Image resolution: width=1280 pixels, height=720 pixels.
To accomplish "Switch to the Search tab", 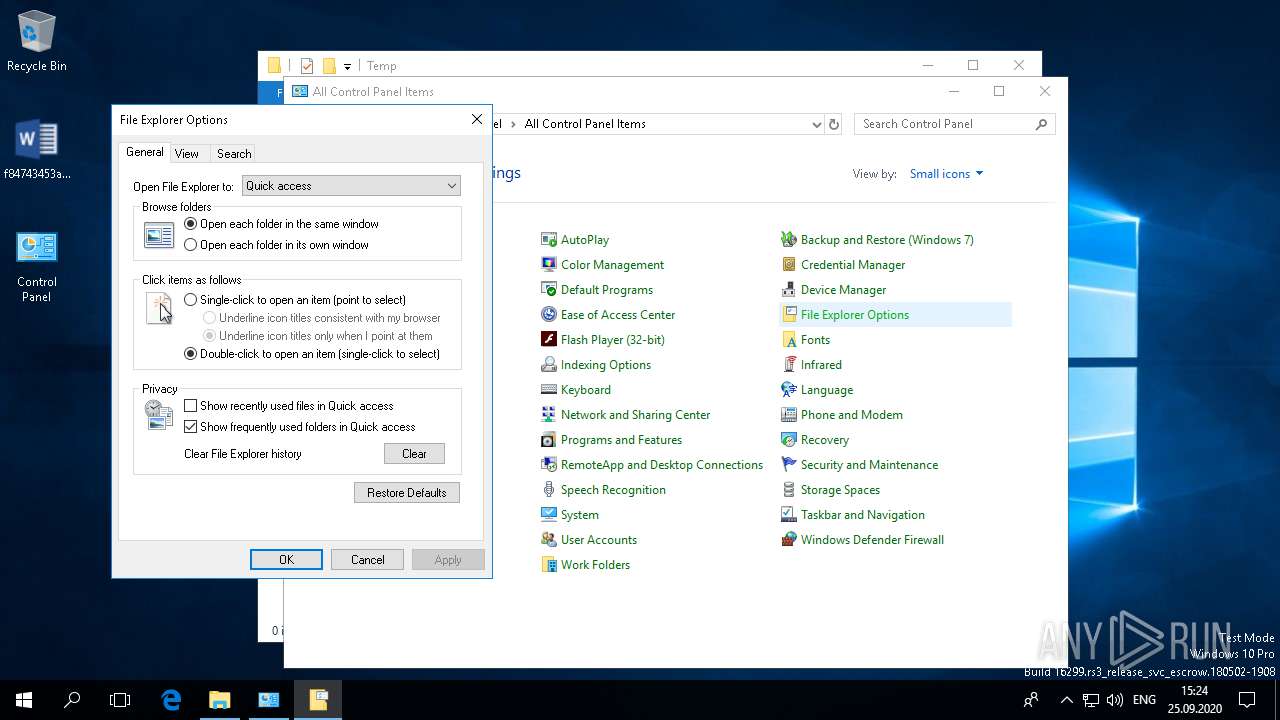I will [x=234, y=154].
